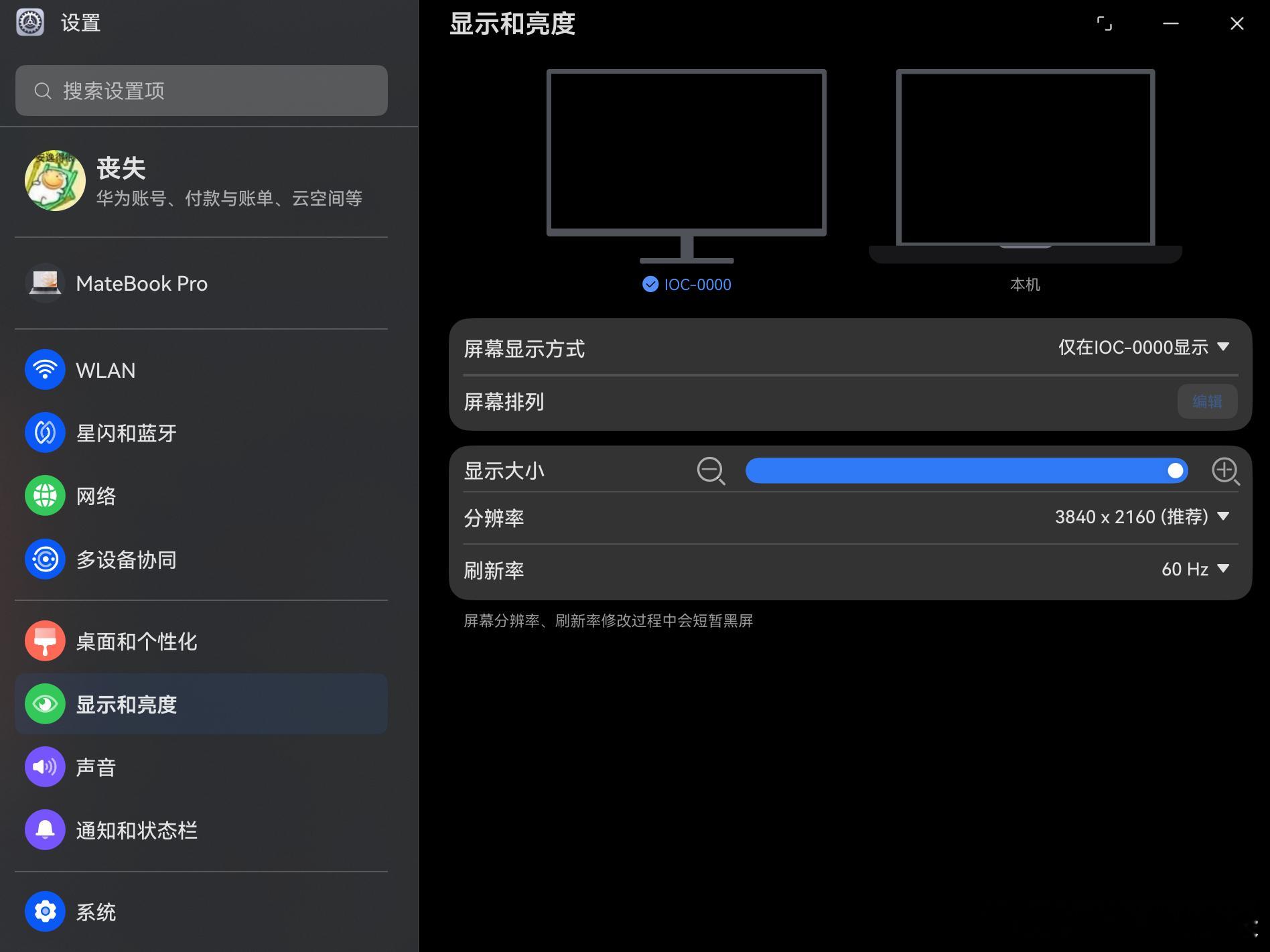
Task: Open the 分辨率 resolution dropdown
Action: pyautogui.click(x=1143, y=517)
